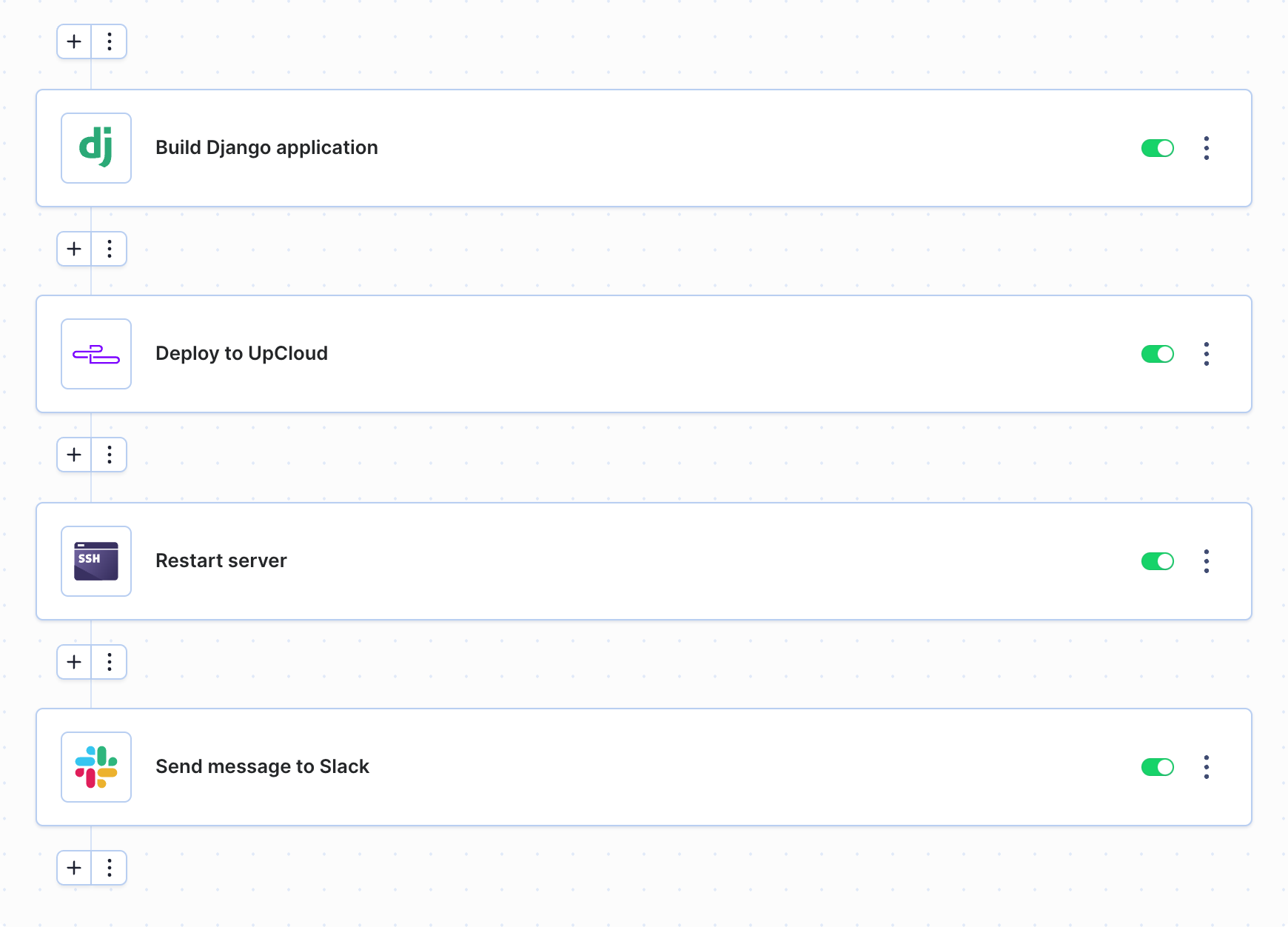Open more options beside plus above Restart server

pos(110,455)
